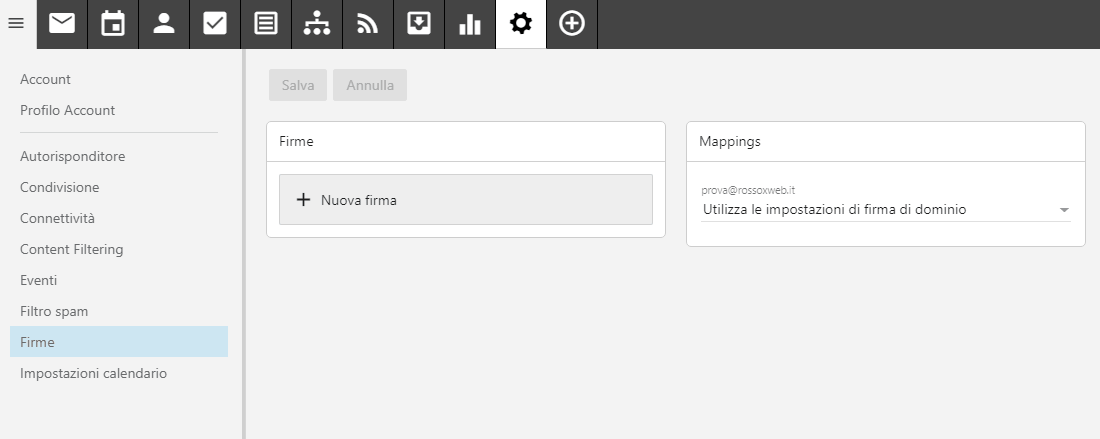This screenshot has height=439, width=1100.
Task: Select the Settings gear tab
Action: pos(521,24)
